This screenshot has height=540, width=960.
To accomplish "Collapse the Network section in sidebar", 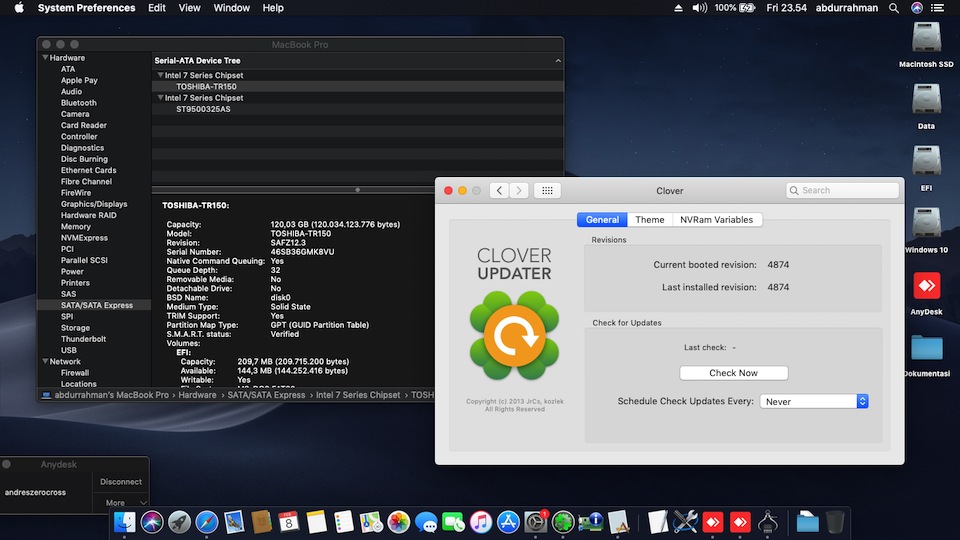I will pos(44,362).
